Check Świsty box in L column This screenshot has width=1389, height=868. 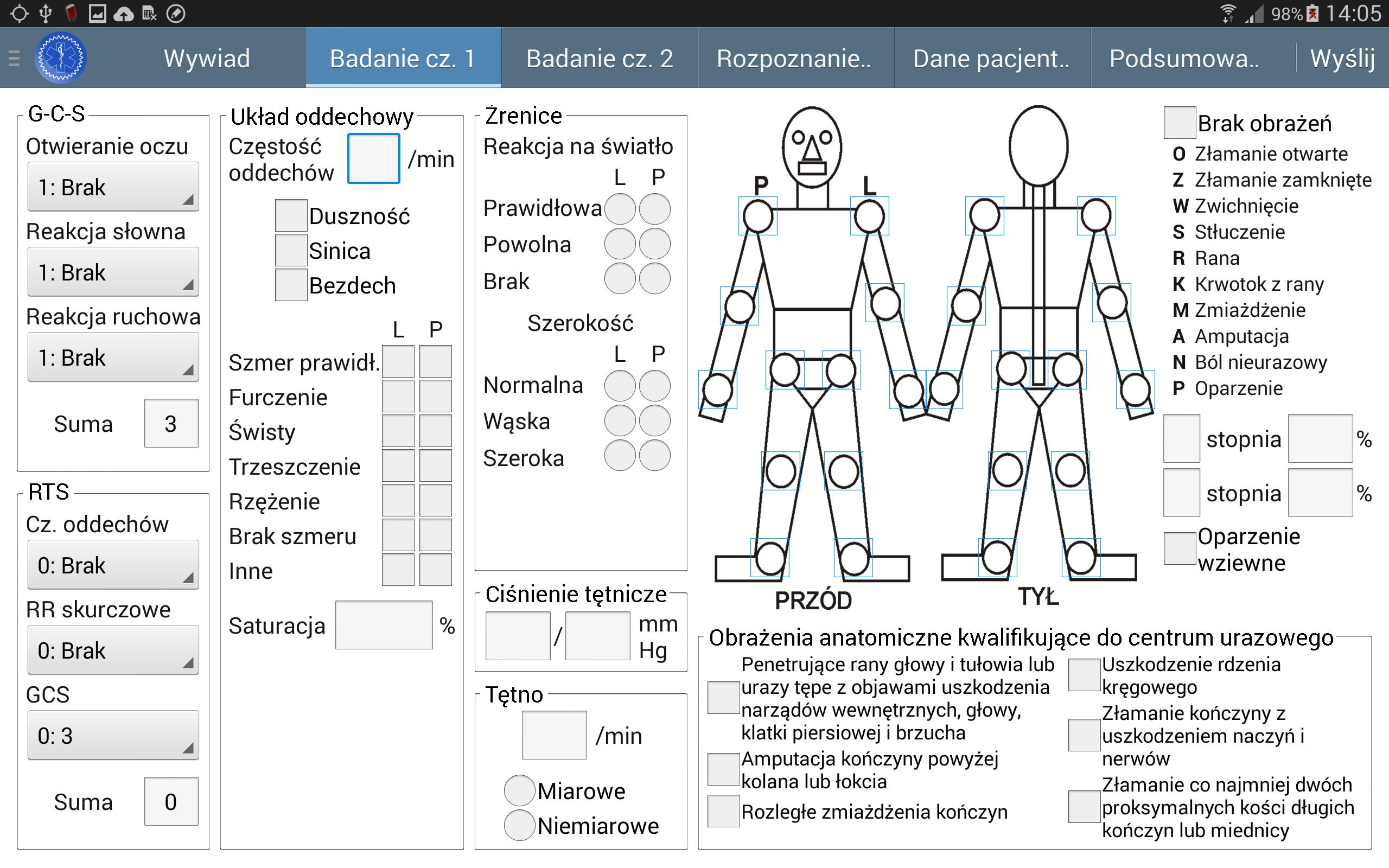[x=398, y=431]
